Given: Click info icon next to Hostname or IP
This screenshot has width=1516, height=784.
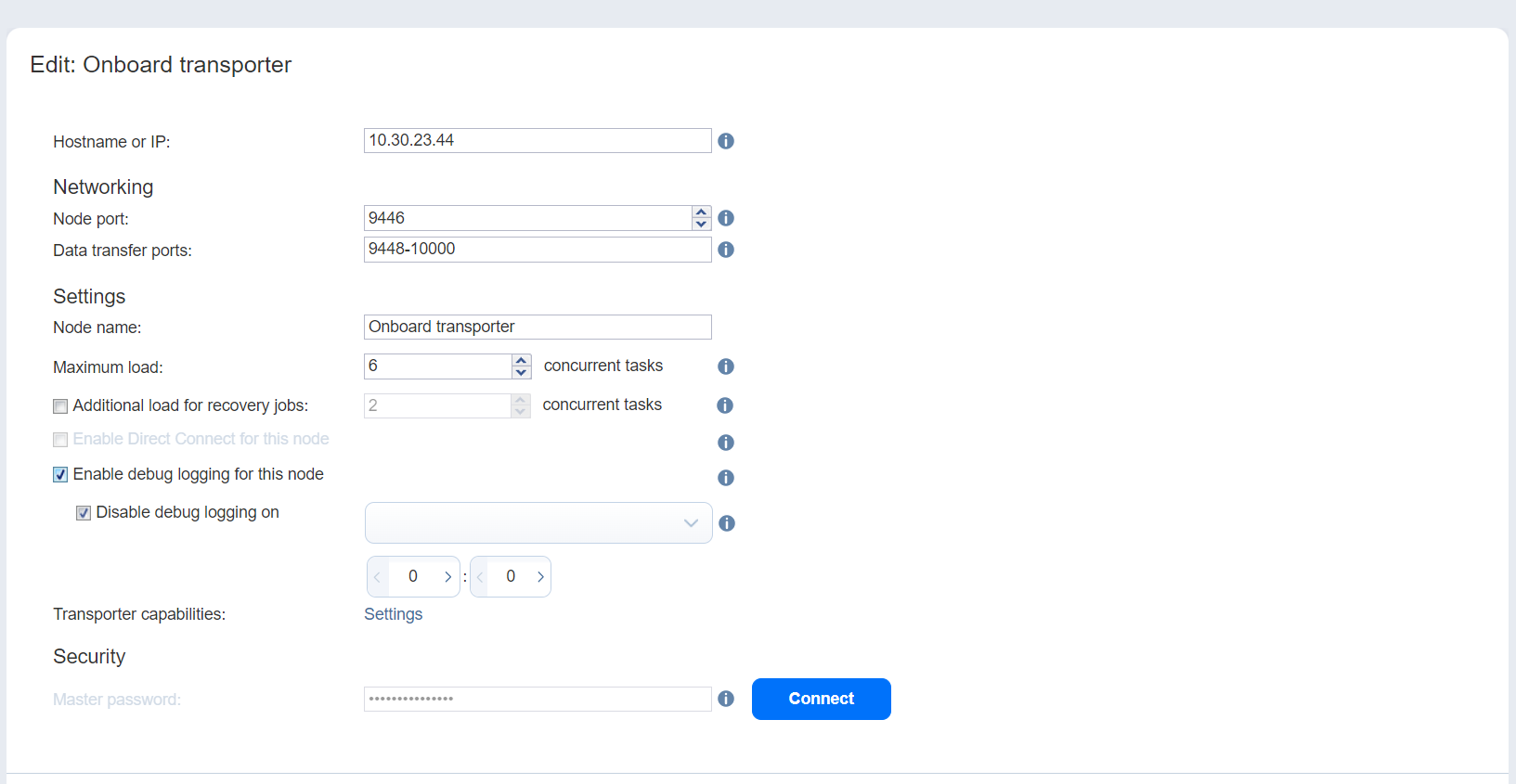Looking at the screenshot, I should (726, 141).
